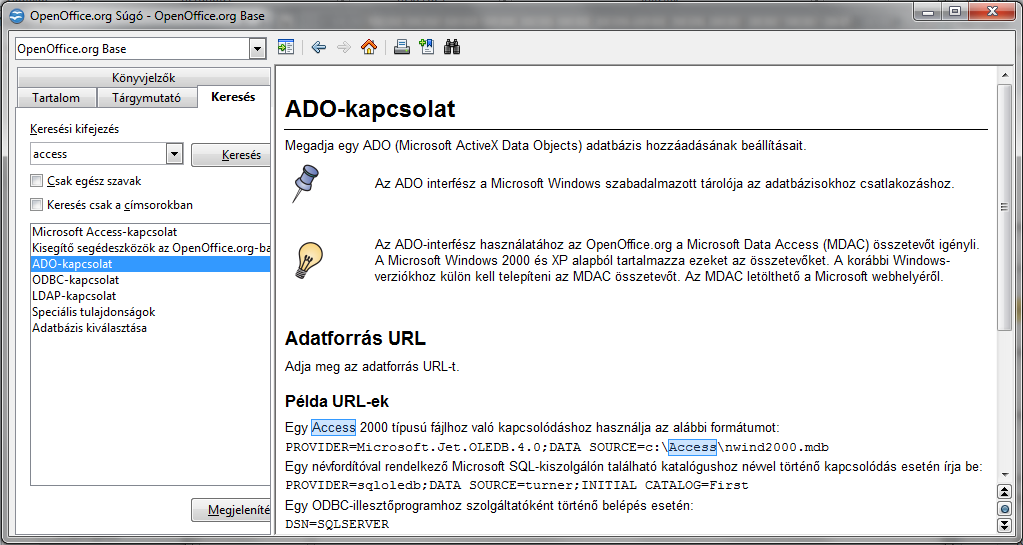
Task: Click the round navigation button in scrollbar
Action: (1005, 508)
